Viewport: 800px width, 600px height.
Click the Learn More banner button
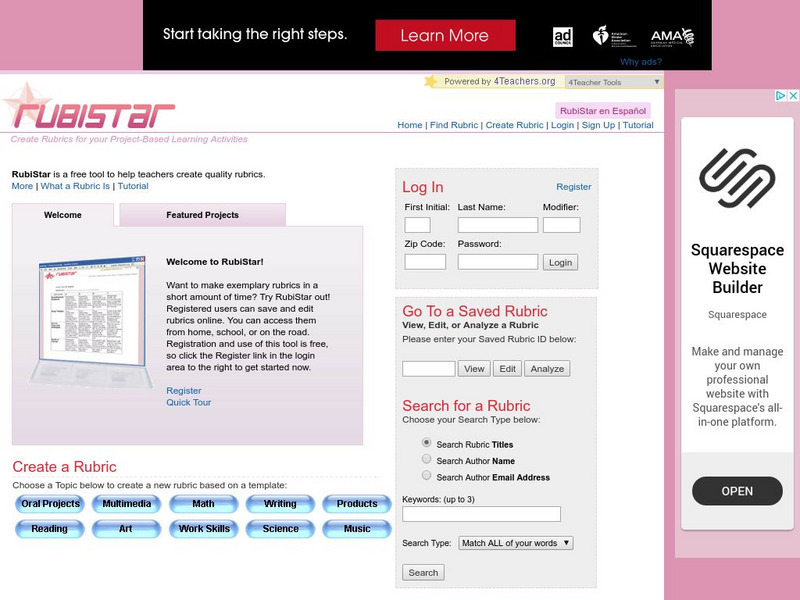click(444, 36)
